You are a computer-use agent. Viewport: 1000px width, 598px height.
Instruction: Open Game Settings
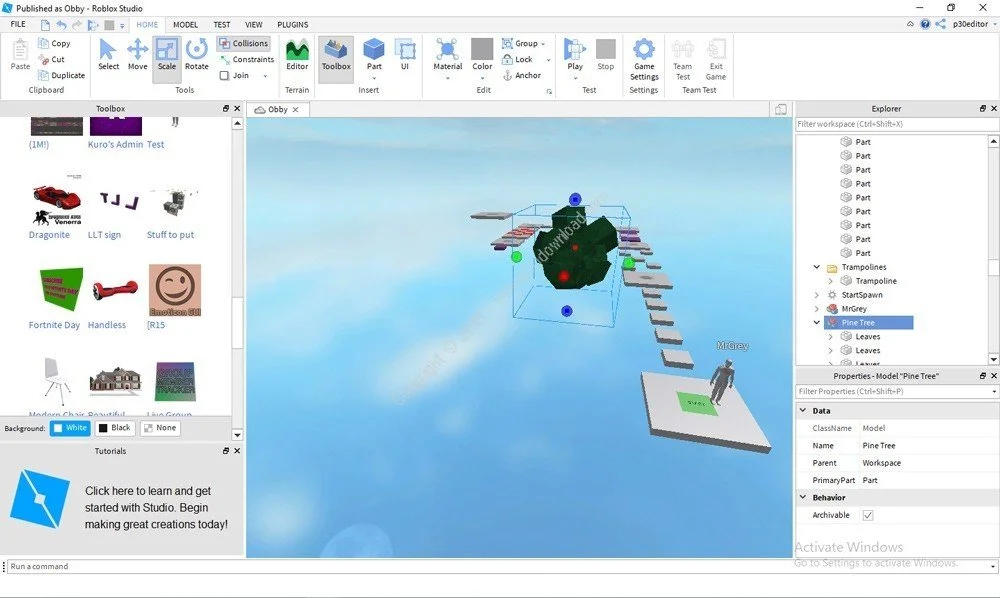click(644, 59)
